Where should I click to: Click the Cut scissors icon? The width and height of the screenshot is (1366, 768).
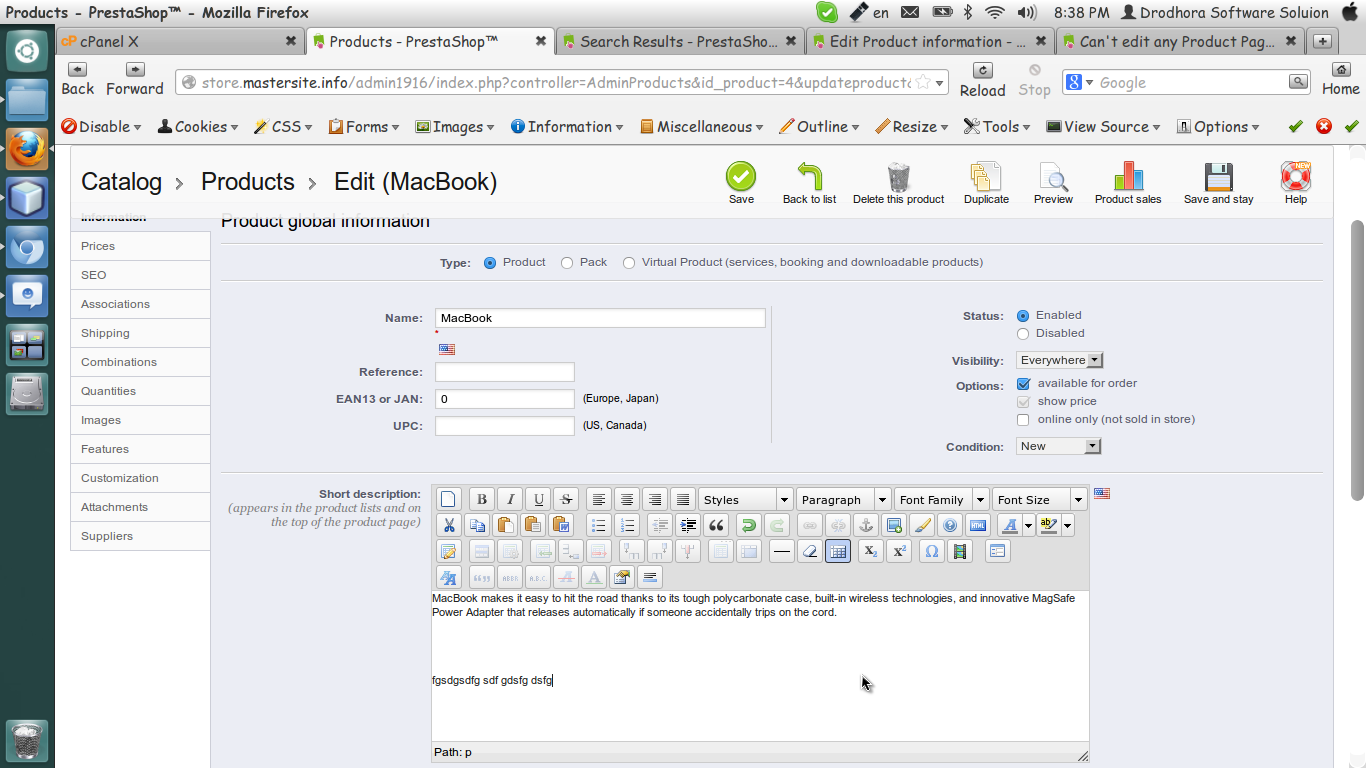[x=449, y=525]
